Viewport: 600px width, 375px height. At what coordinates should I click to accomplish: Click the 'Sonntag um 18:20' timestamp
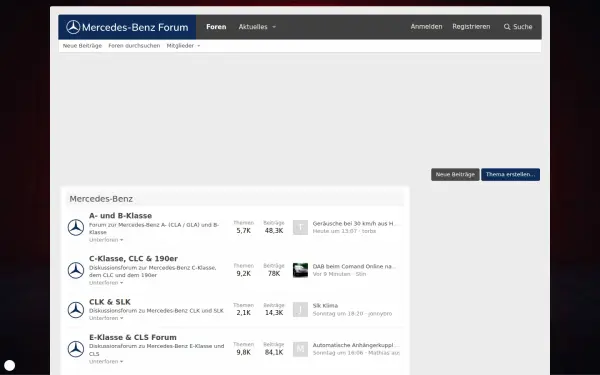pyautogui.click(x=338, y=313)
